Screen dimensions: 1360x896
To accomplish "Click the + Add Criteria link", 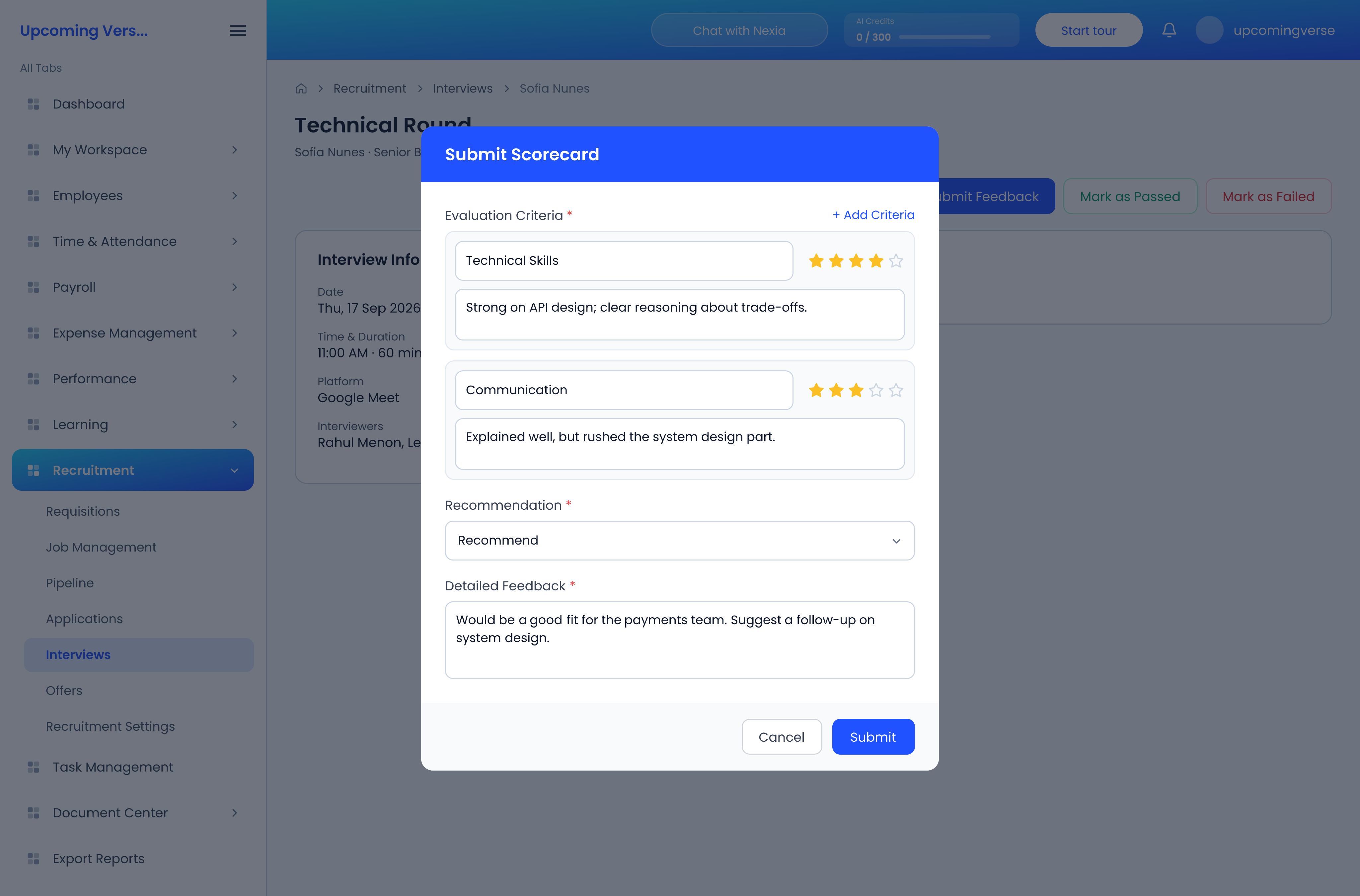I will [873, 215].
